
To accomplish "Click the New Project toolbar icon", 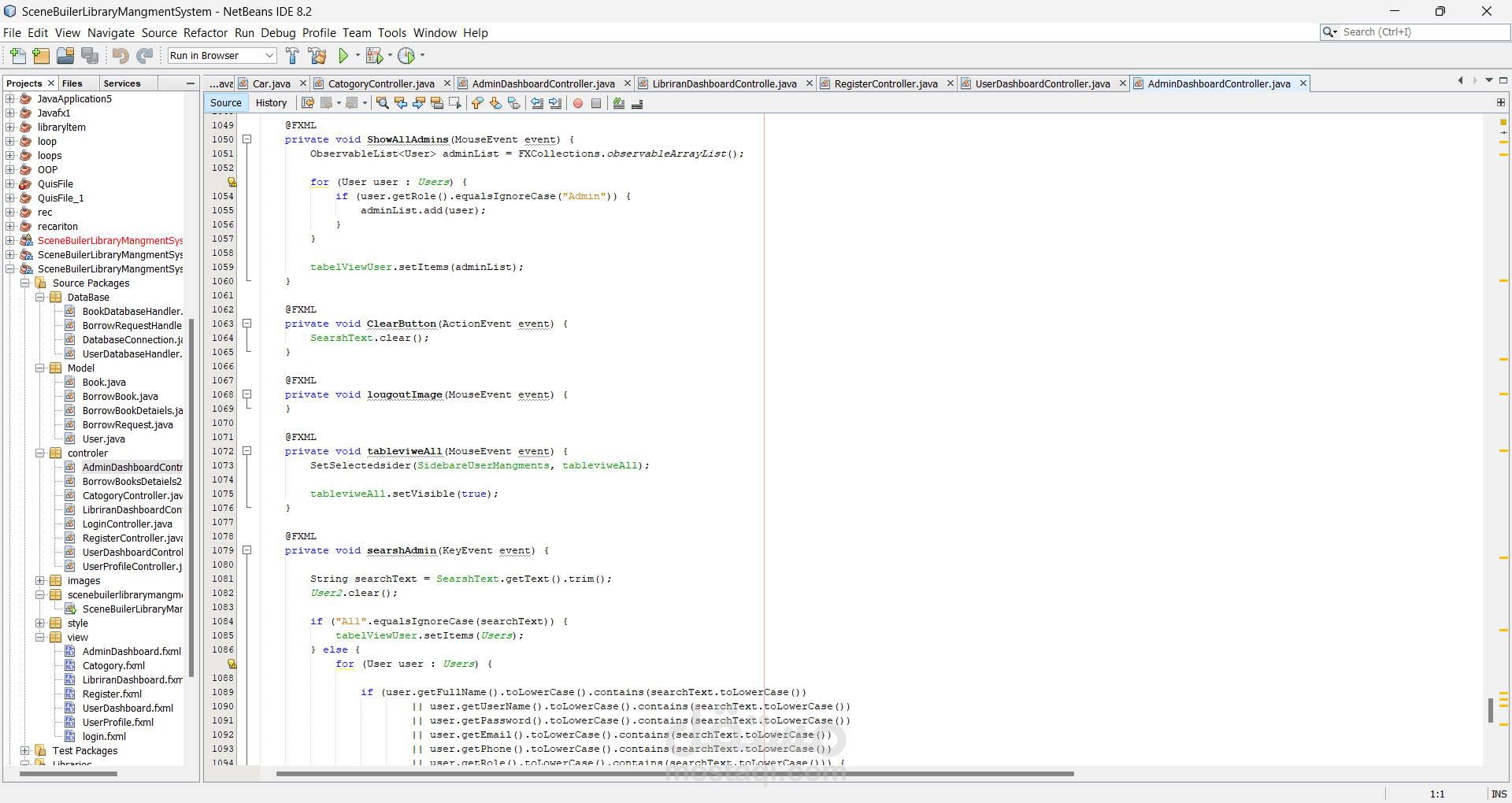I will (41, 56).
